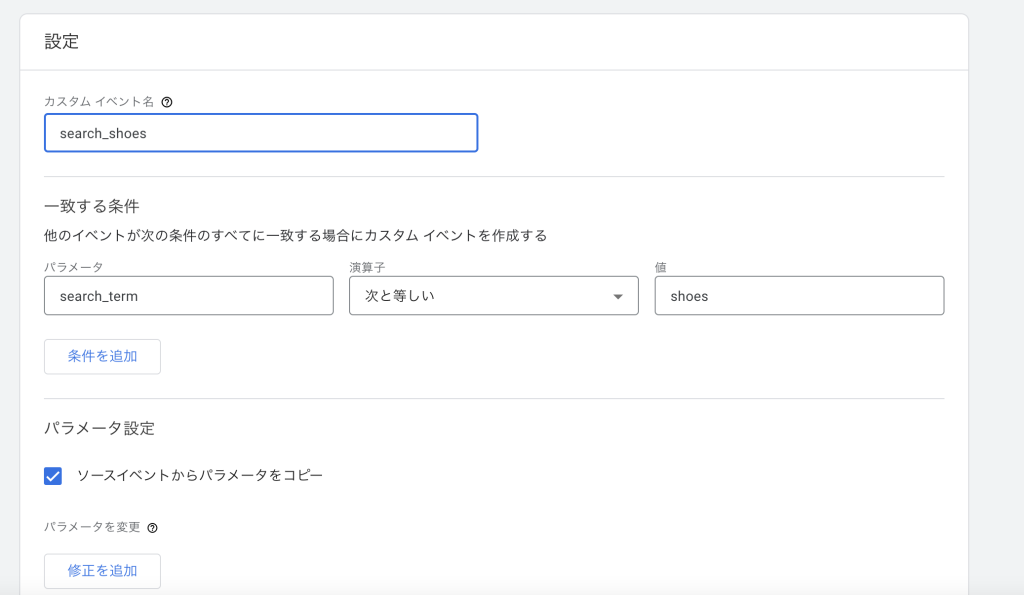The width and height of the screenshot is (1024, 595).
Task: Click the search_term parameter field
Action: point(188,296)
